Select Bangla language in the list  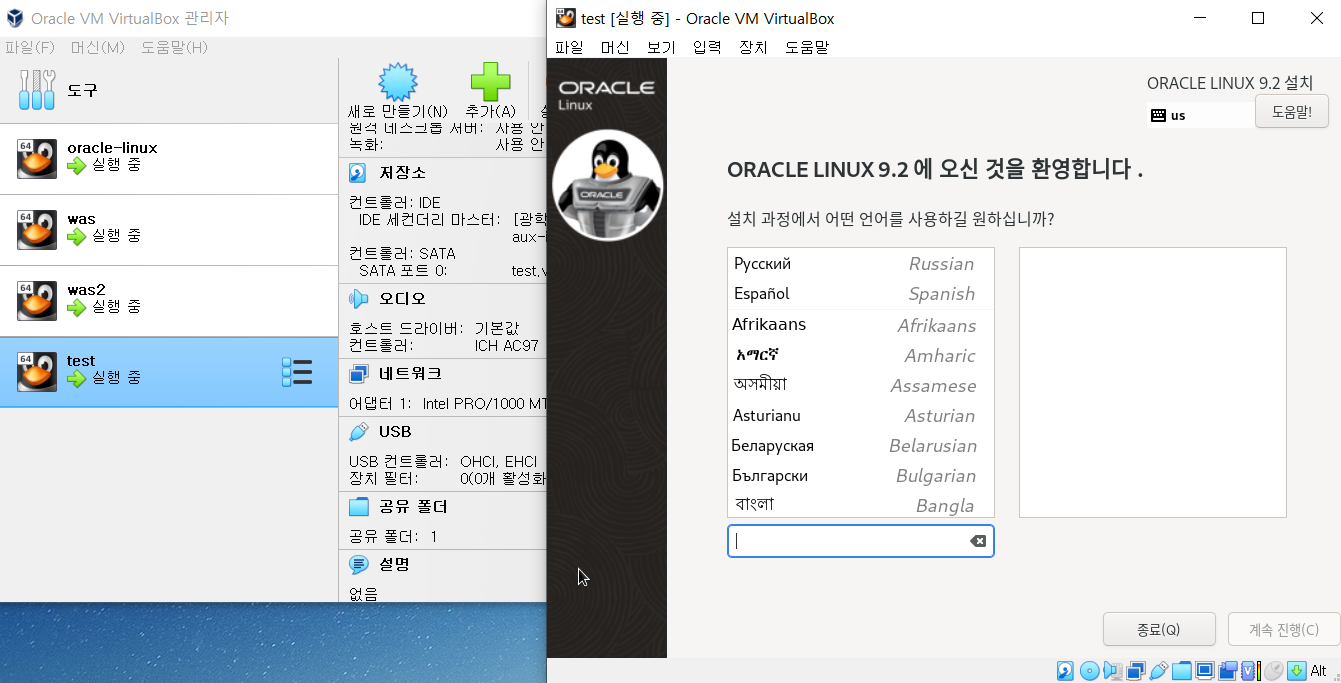860,504
